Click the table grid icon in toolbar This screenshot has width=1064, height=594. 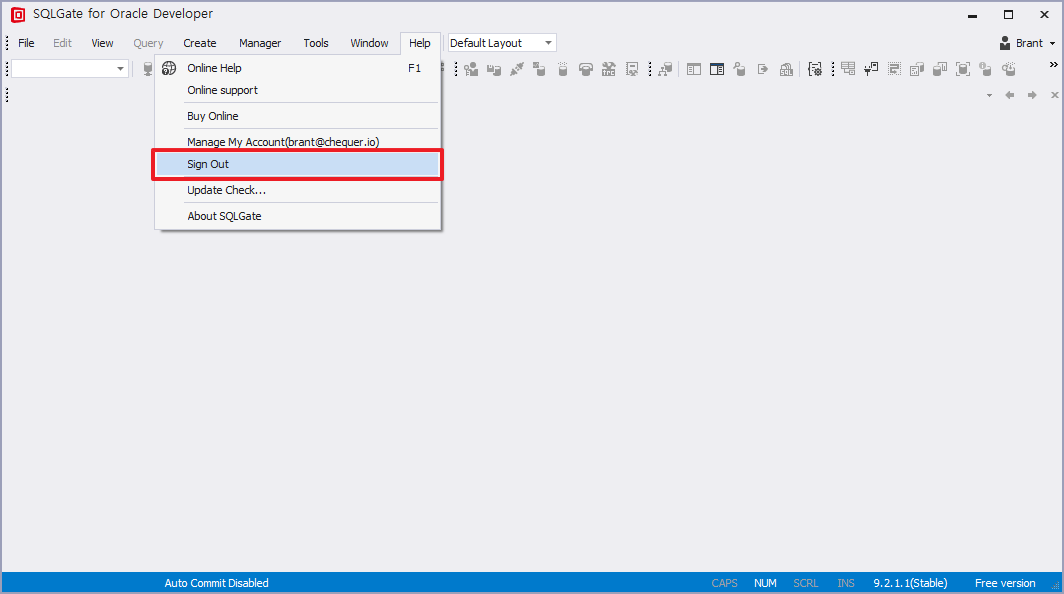point(848,69)
